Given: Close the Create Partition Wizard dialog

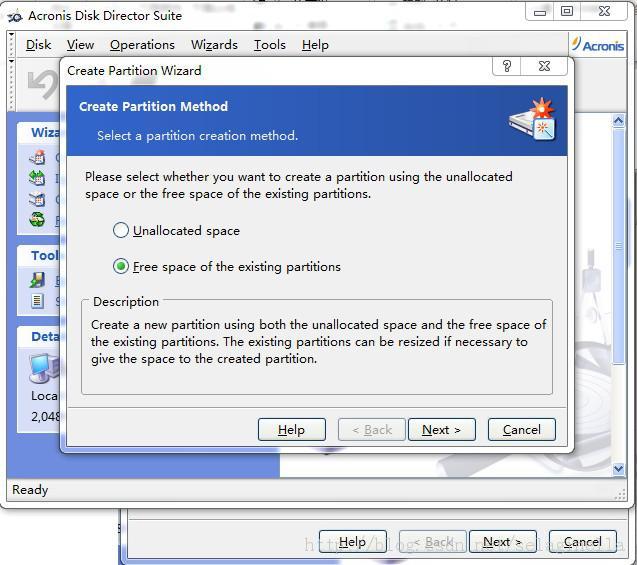Looking at the screenshot, I should click(544, 66).
